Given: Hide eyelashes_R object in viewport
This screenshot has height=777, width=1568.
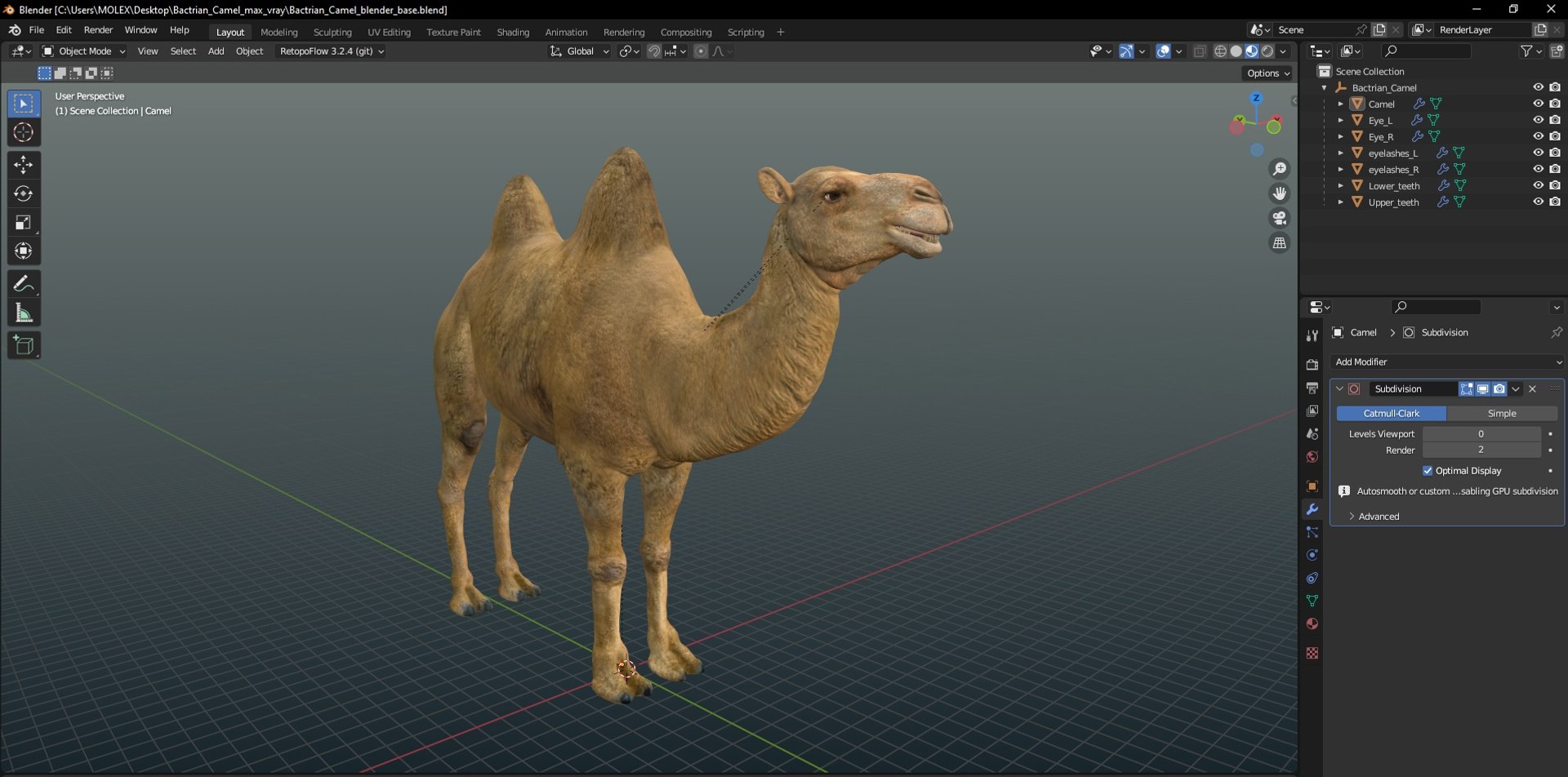Looking at the screenshot, I should (1538, 169).
